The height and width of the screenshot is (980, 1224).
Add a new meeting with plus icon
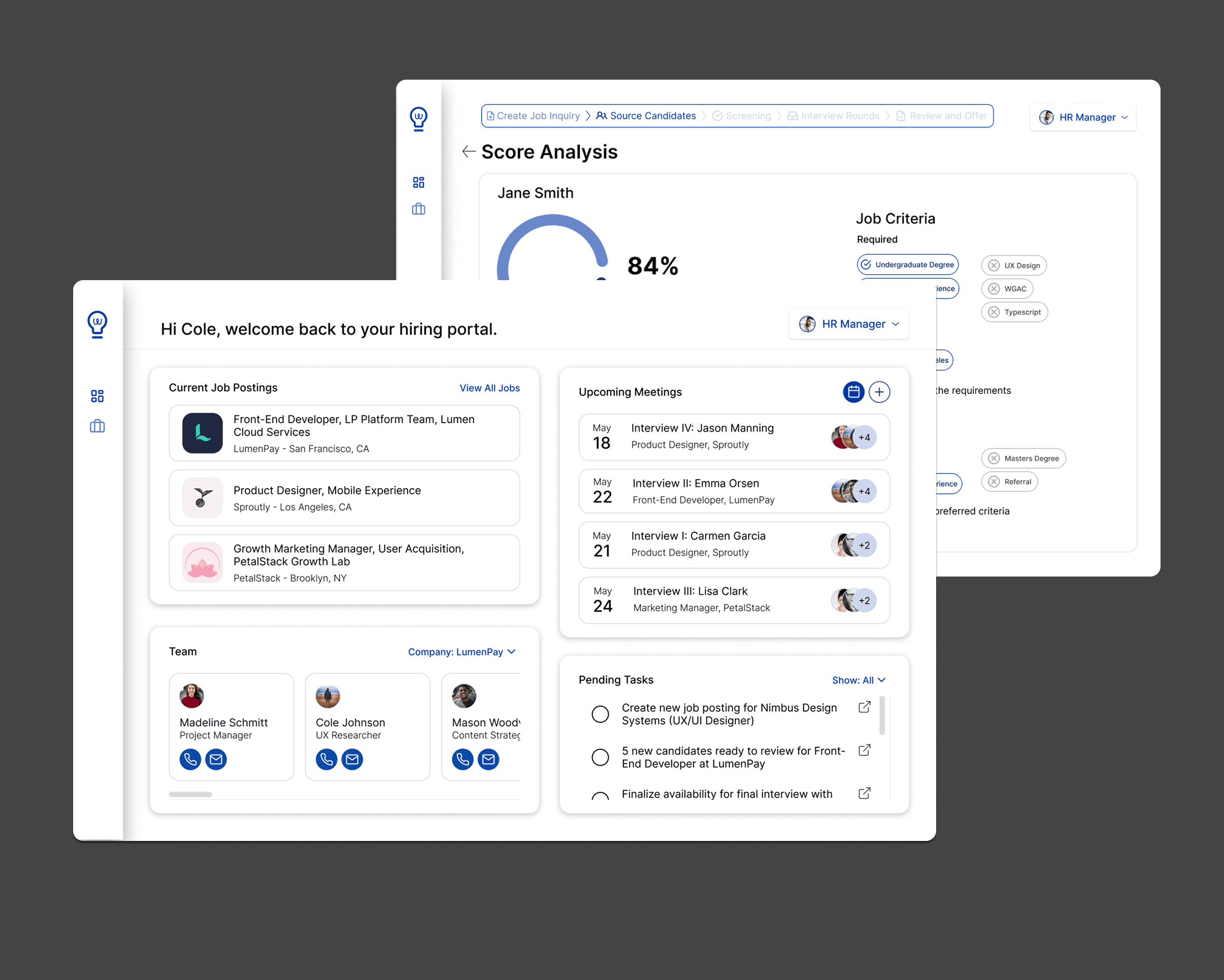coord(879,392)
